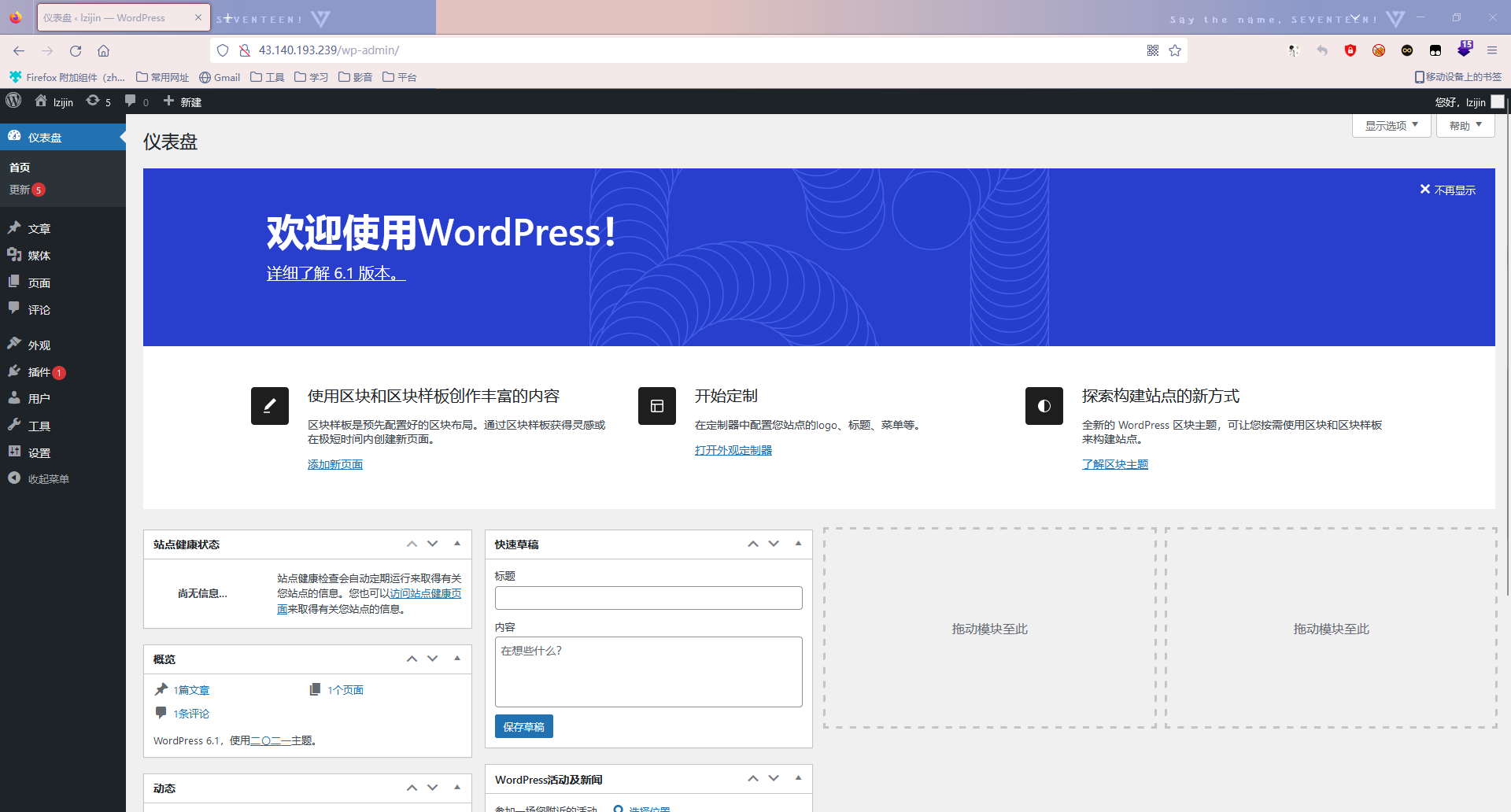
Task: Toggle 动态 panel collapse triangle
Action: point(457,788)
